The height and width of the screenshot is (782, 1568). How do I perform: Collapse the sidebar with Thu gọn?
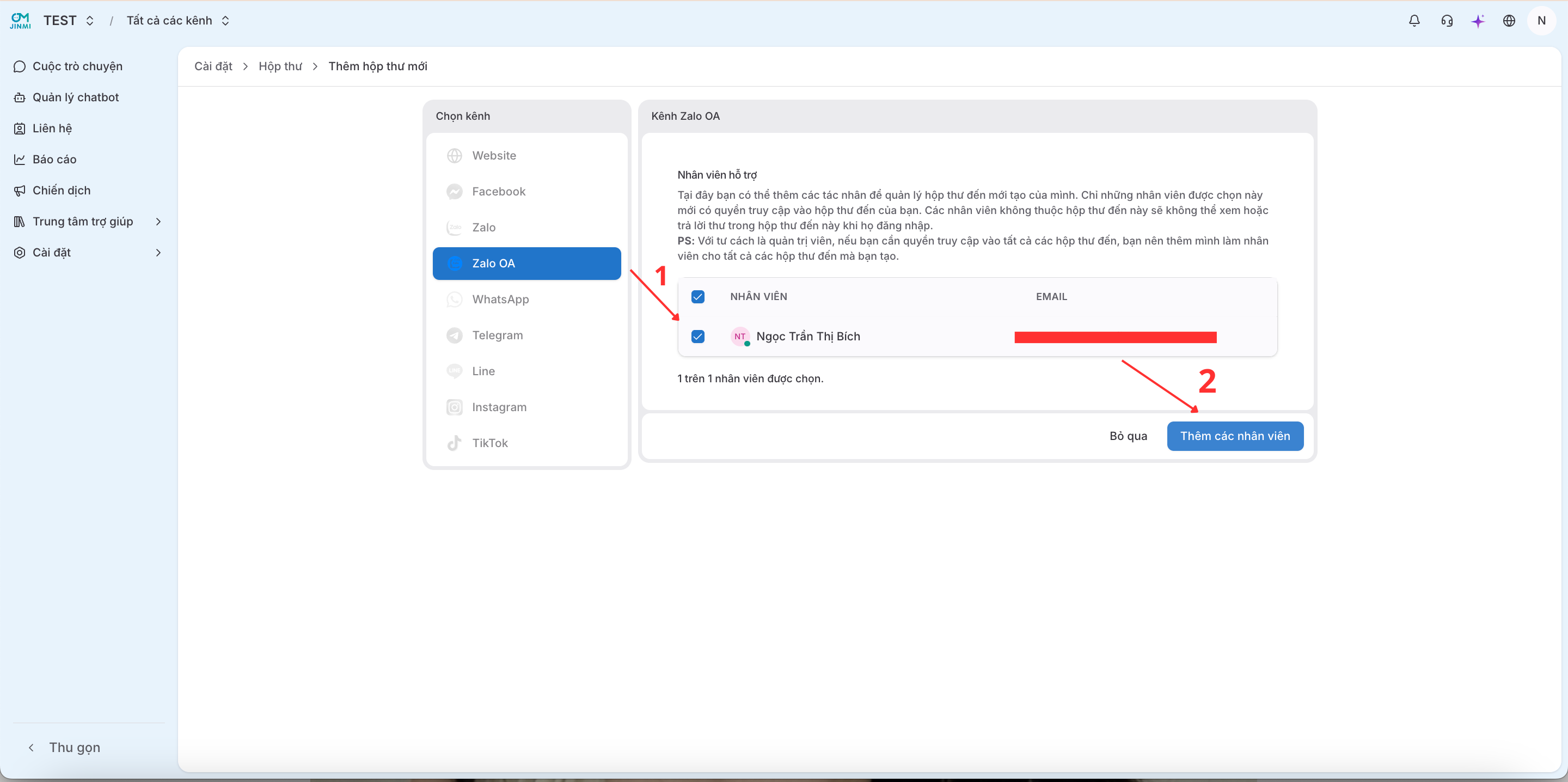pos(65,747)
